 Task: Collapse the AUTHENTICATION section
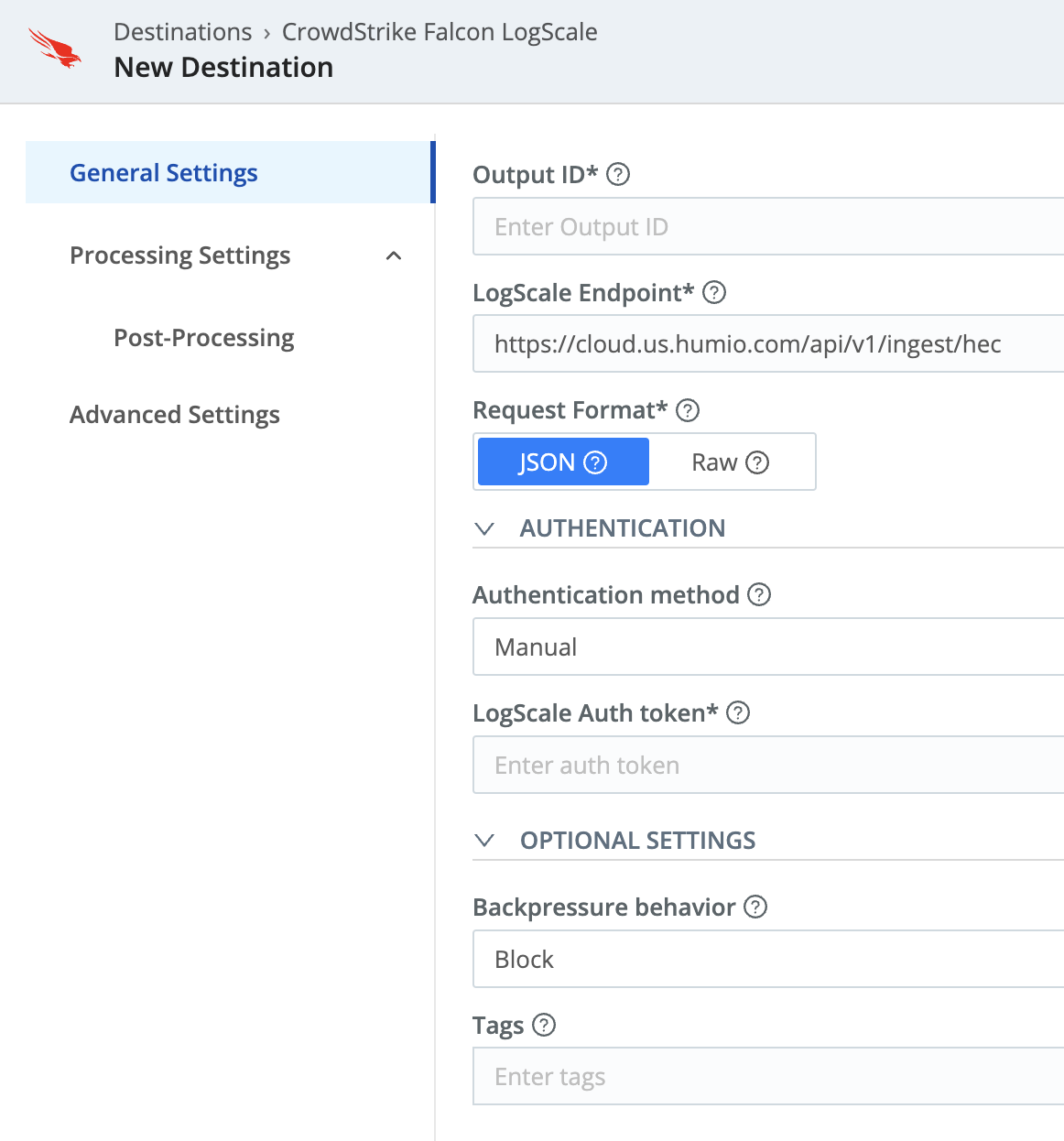[485, 528]
